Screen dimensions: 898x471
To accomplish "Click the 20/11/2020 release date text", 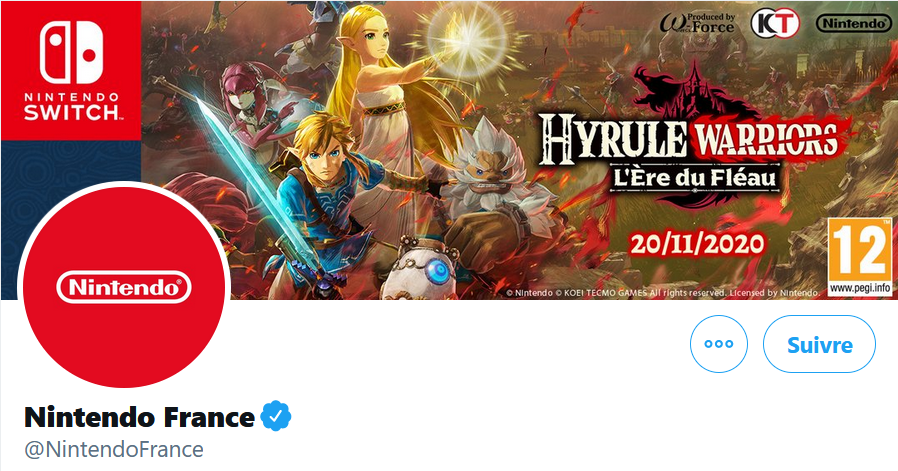I will 697,244.
